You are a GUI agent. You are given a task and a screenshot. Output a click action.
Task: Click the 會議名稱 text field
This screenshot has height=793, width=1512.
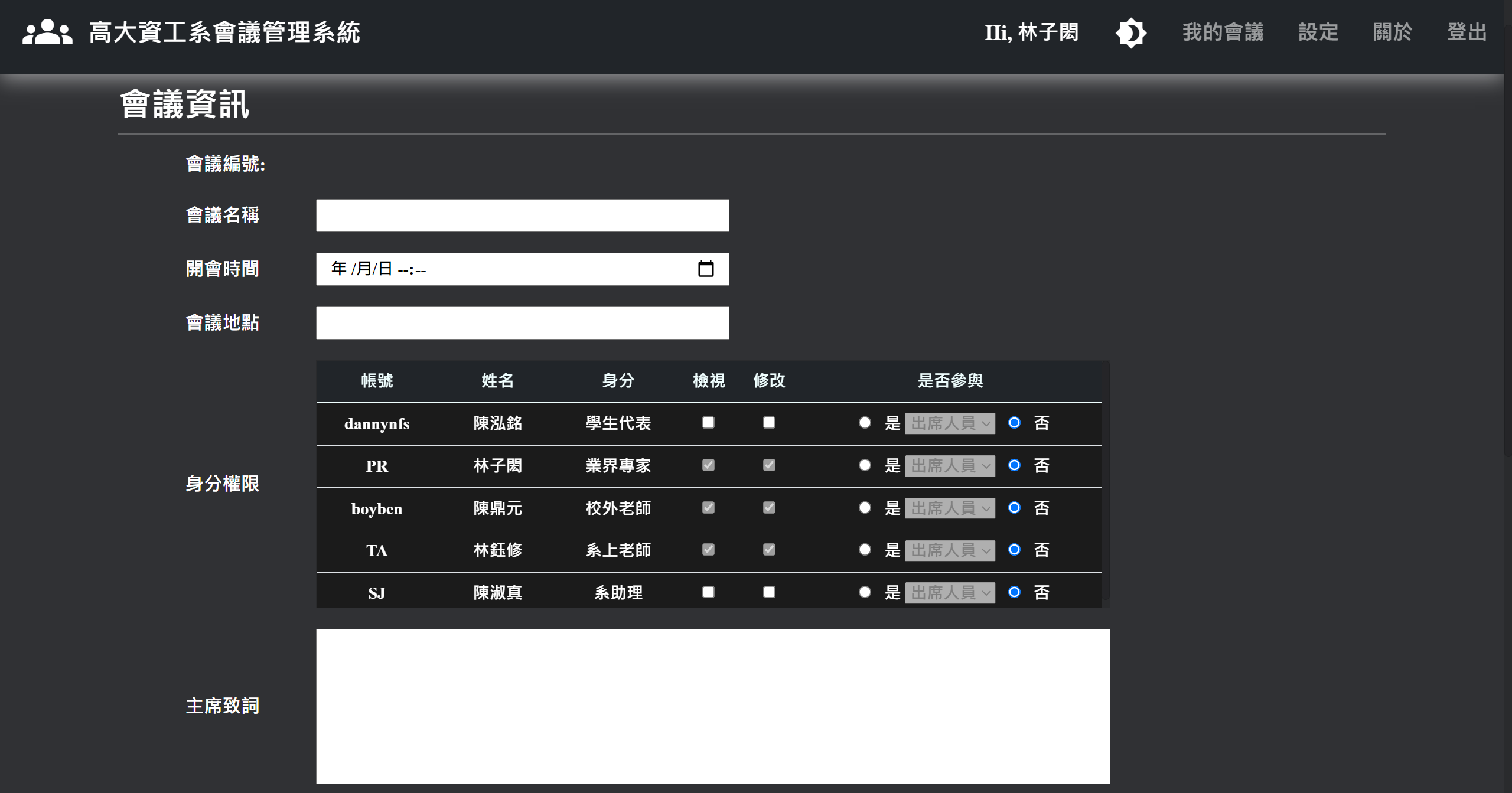click(x=522, y=216)
